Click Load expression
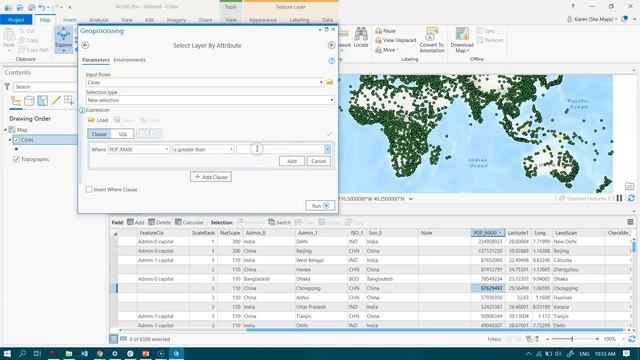 click(x=98, y=120)
